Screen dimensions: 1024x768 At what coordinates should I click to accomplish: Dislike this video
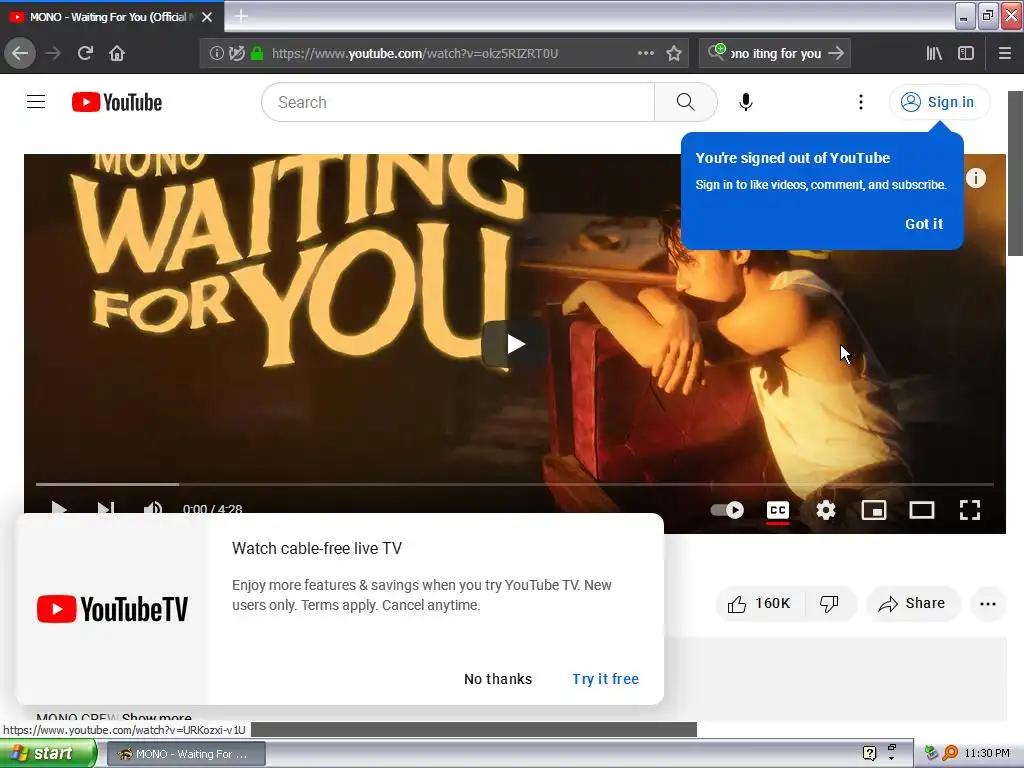[829, 603]
